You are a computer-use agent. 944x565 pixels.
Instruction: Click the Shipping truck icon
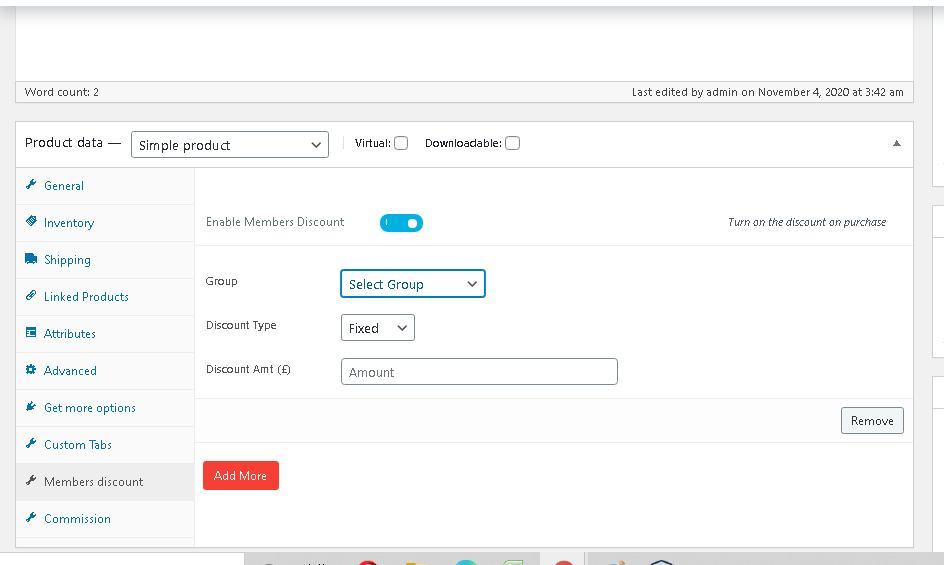[31, 259]
